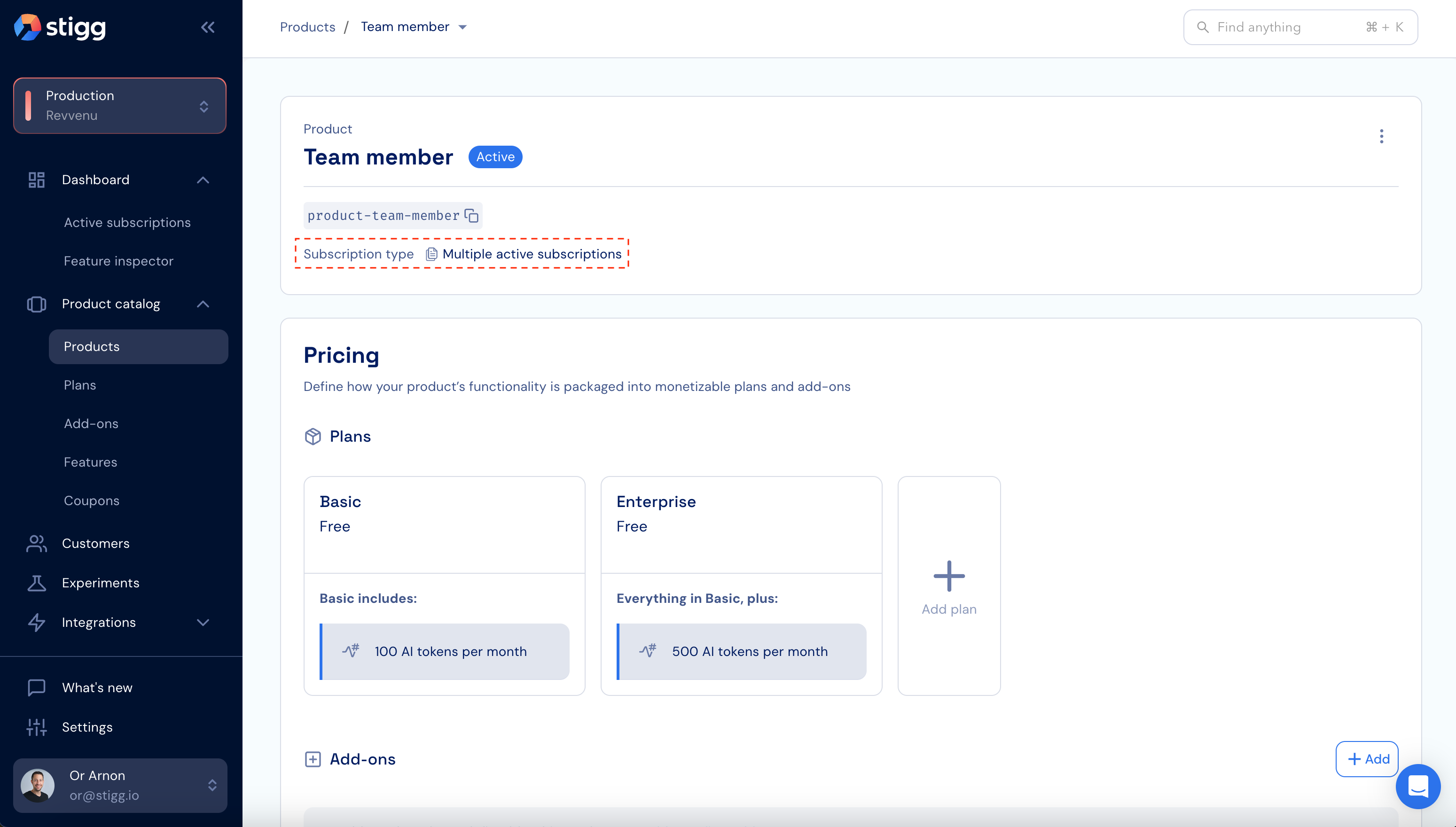Open Coupons in the sidebar
1456x827 pixels.
[x=92, y=501]
